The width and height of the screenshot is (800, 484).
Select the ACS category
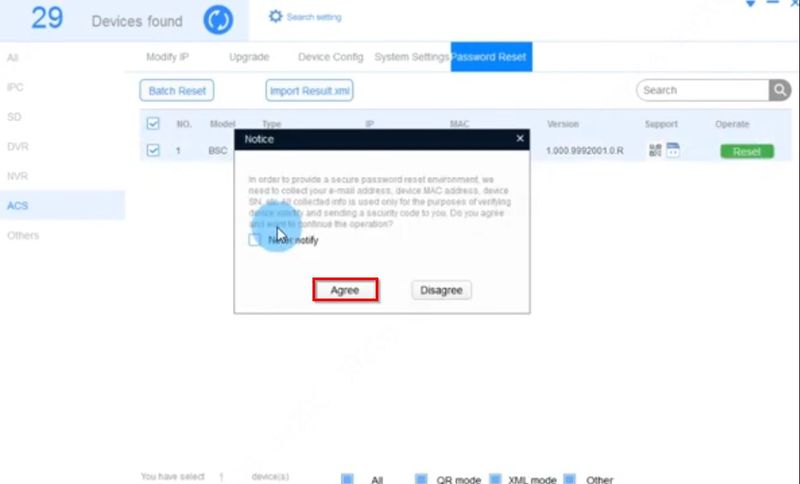point(62,205)
